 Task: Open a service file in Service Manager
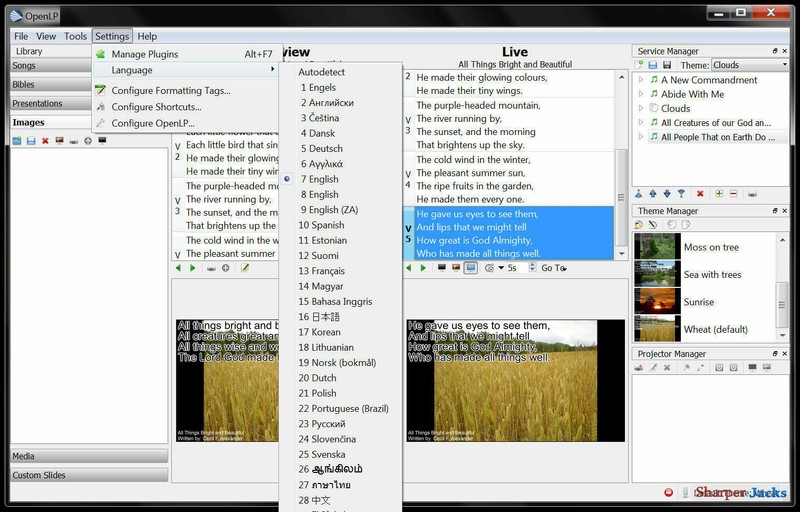[x=653, y=65]
